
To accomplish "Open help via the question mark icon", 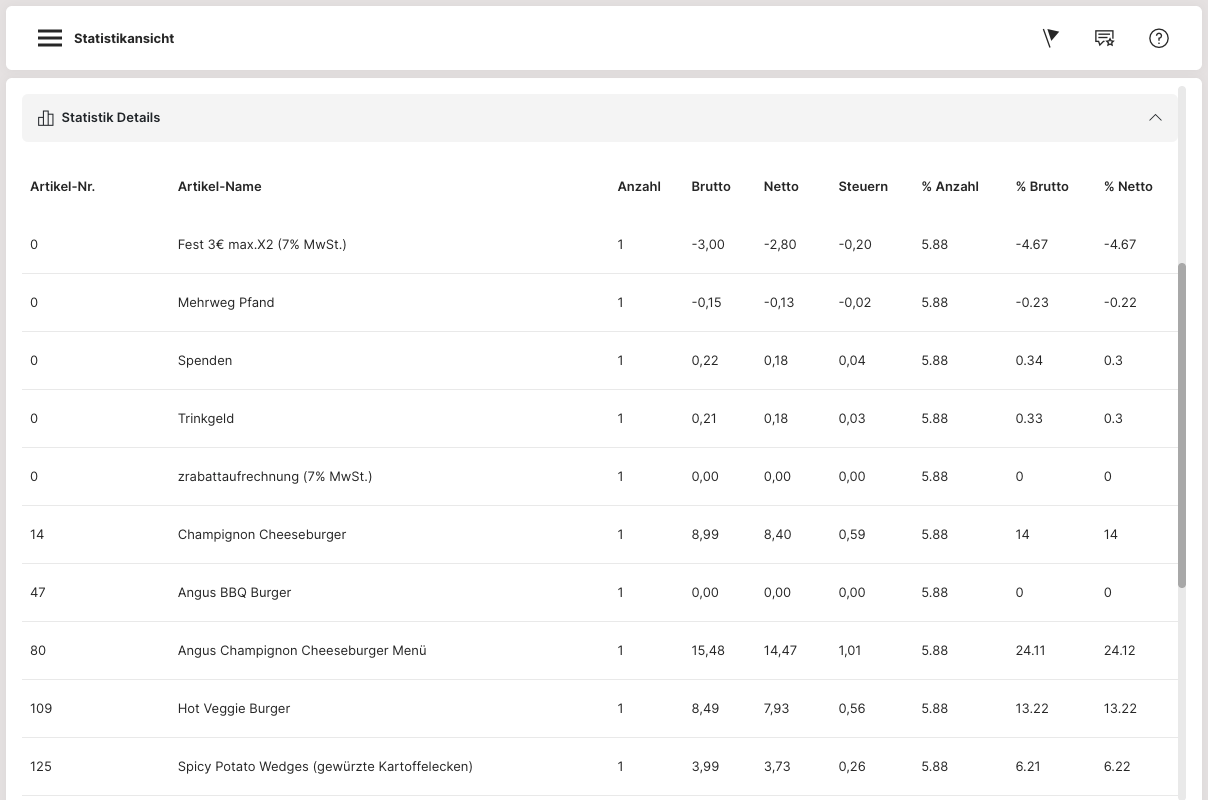I will 1158,38.
